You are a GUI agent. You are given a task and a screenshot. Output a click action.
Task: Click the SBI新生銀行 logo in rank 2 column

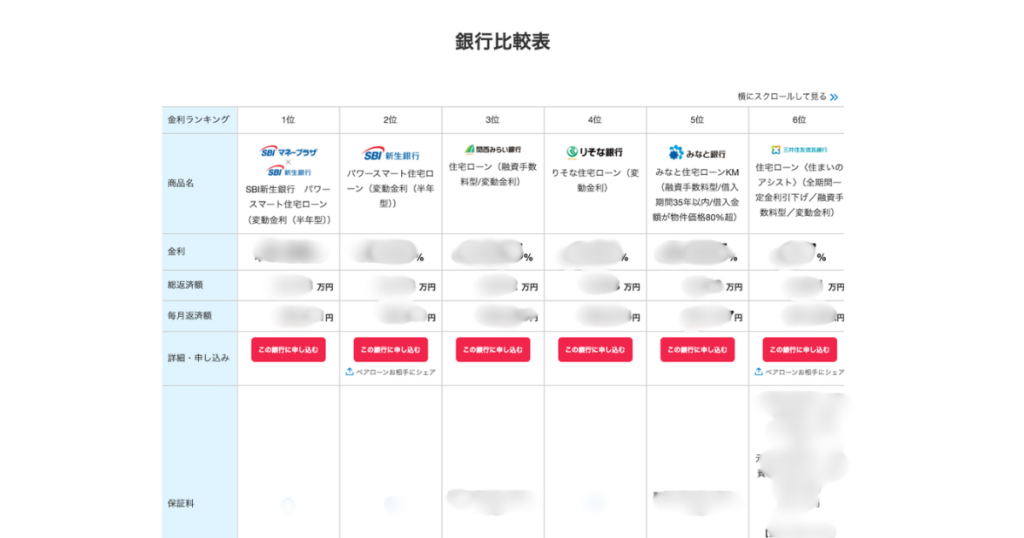391,155
